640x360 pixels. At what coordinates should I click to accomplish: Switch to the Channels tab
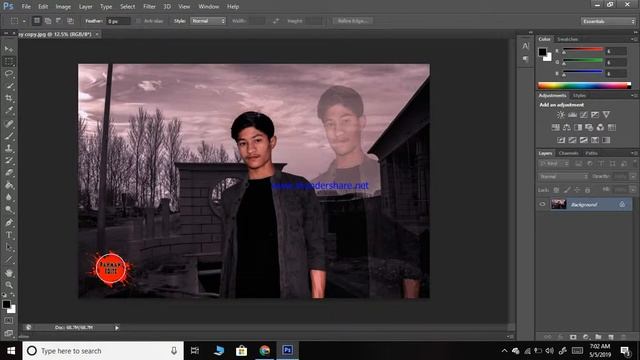click(568, 153)
